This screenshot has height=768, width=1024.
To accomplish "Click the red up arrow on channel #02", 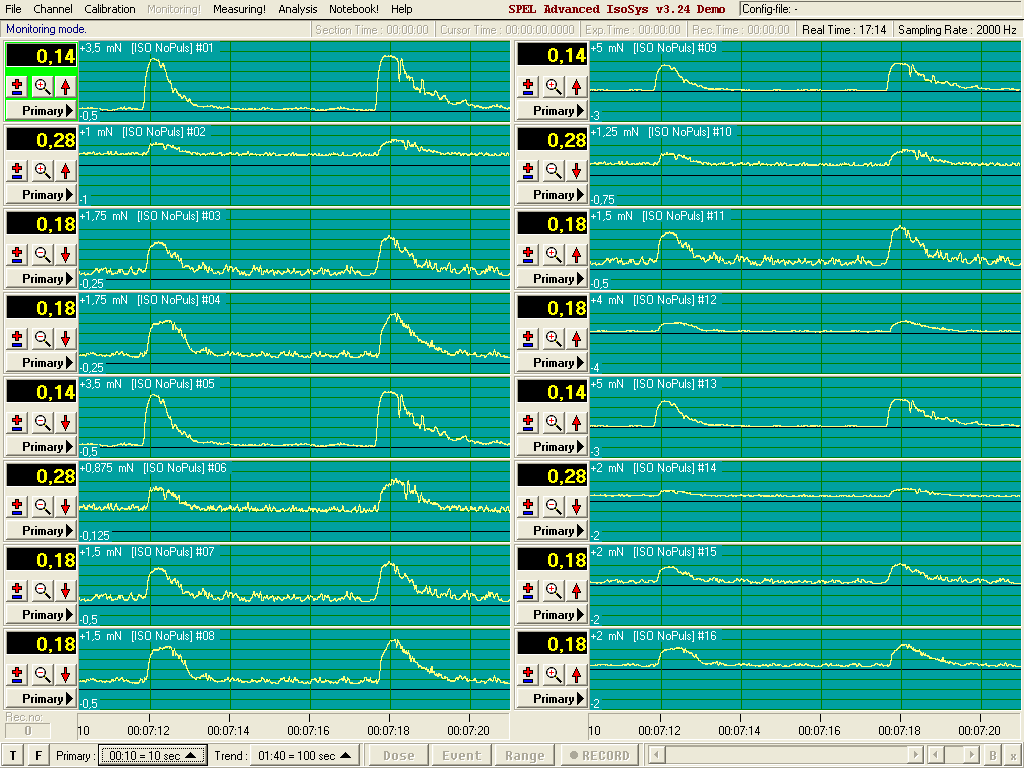I will coord(65,170).
